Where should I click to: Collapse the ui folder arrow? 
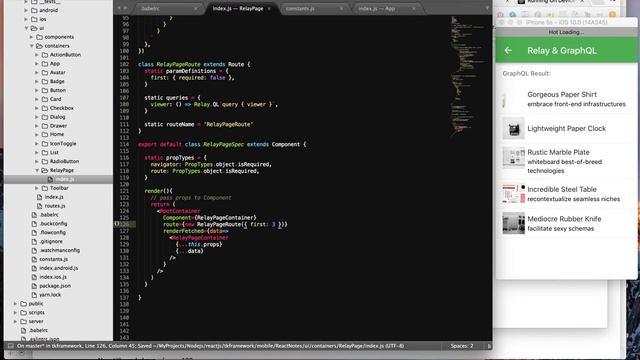point(26,28)
